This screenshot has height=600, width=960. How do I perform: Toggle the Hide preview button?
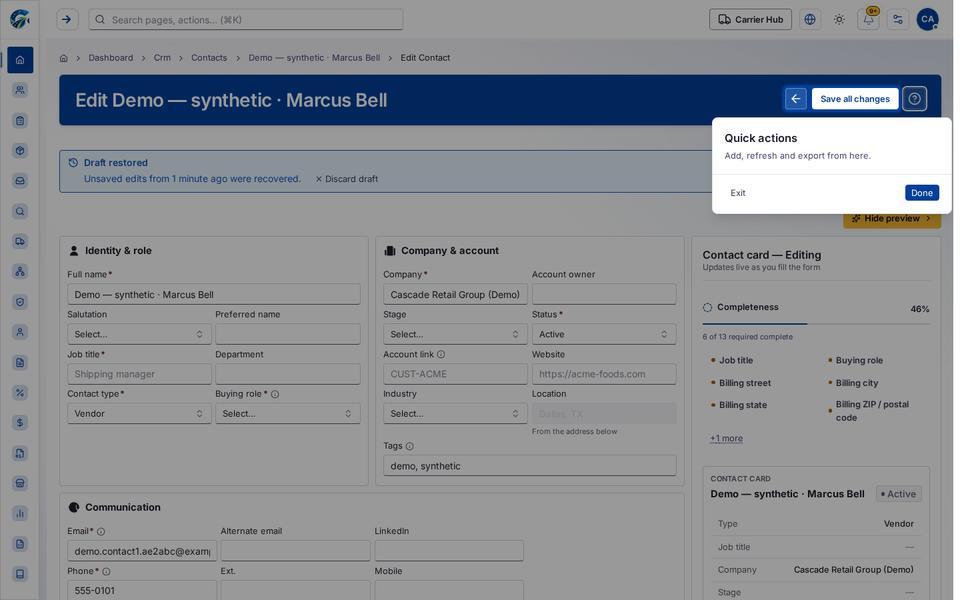click(x=891, y=219)
